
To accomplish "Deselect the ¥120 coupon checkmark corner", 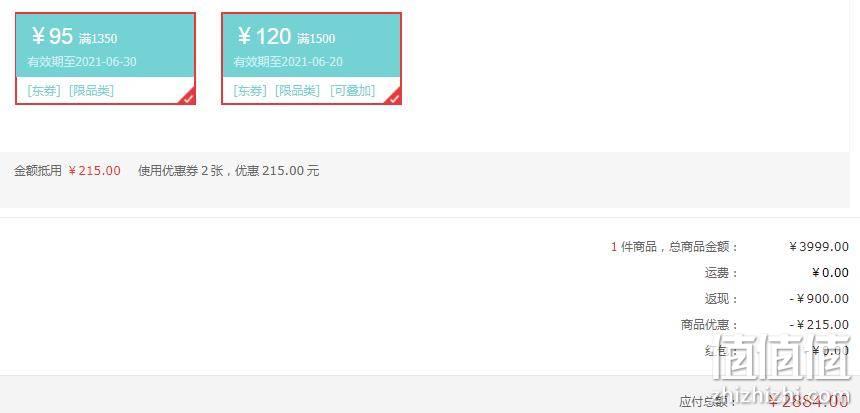I will tap(395, 97).
